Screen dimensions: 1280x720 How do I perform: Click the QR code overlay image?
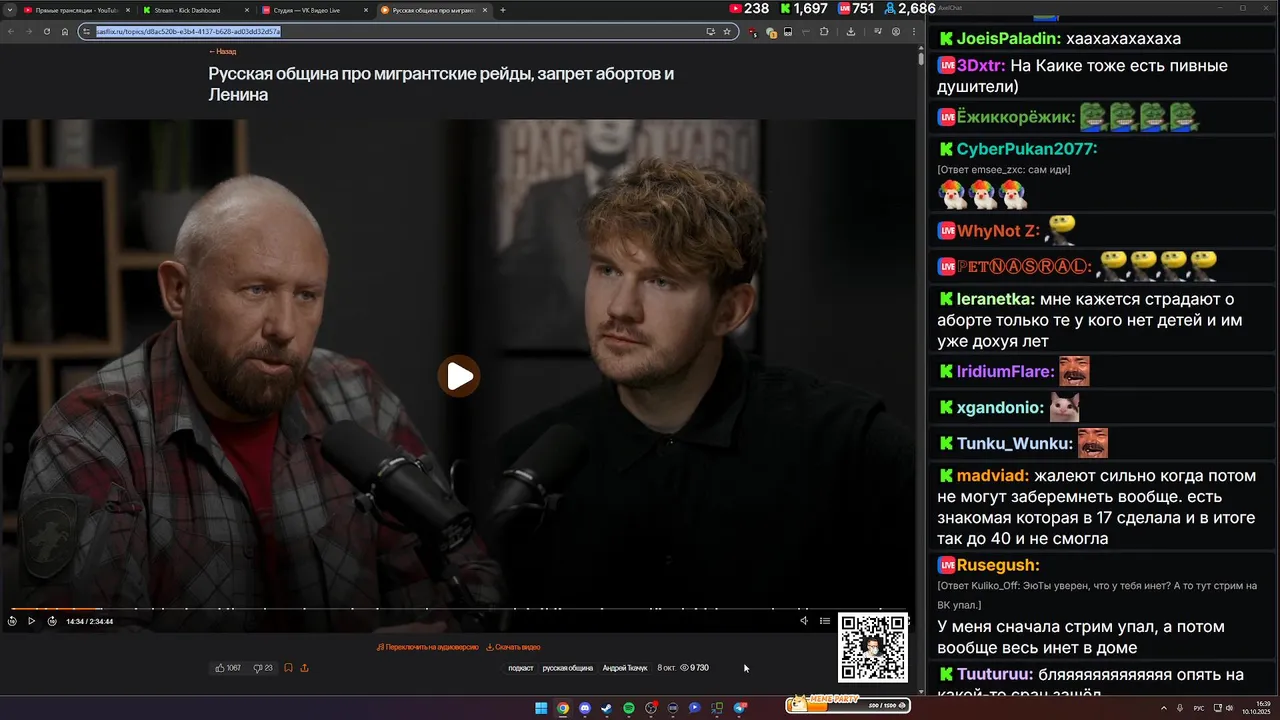[873, 647]
